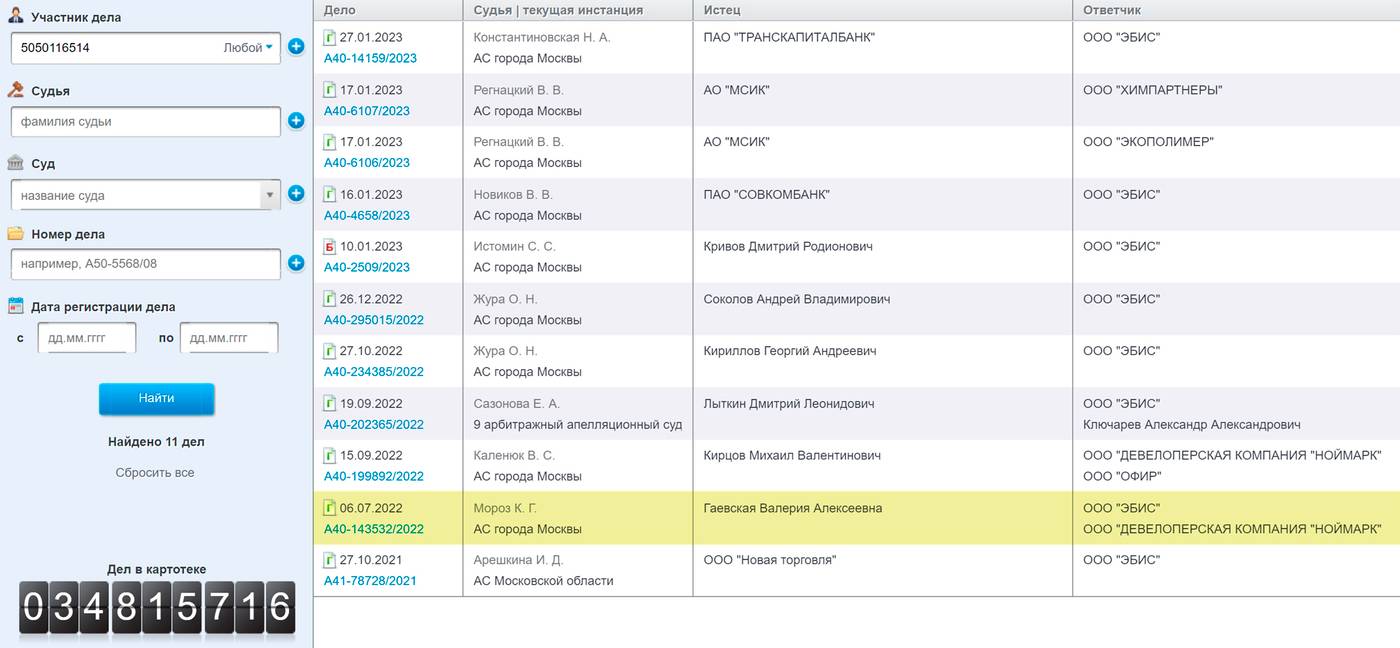Click the Судья | текущая инстанция column header
The image size is (1400, 648).
tap(558, 10)
